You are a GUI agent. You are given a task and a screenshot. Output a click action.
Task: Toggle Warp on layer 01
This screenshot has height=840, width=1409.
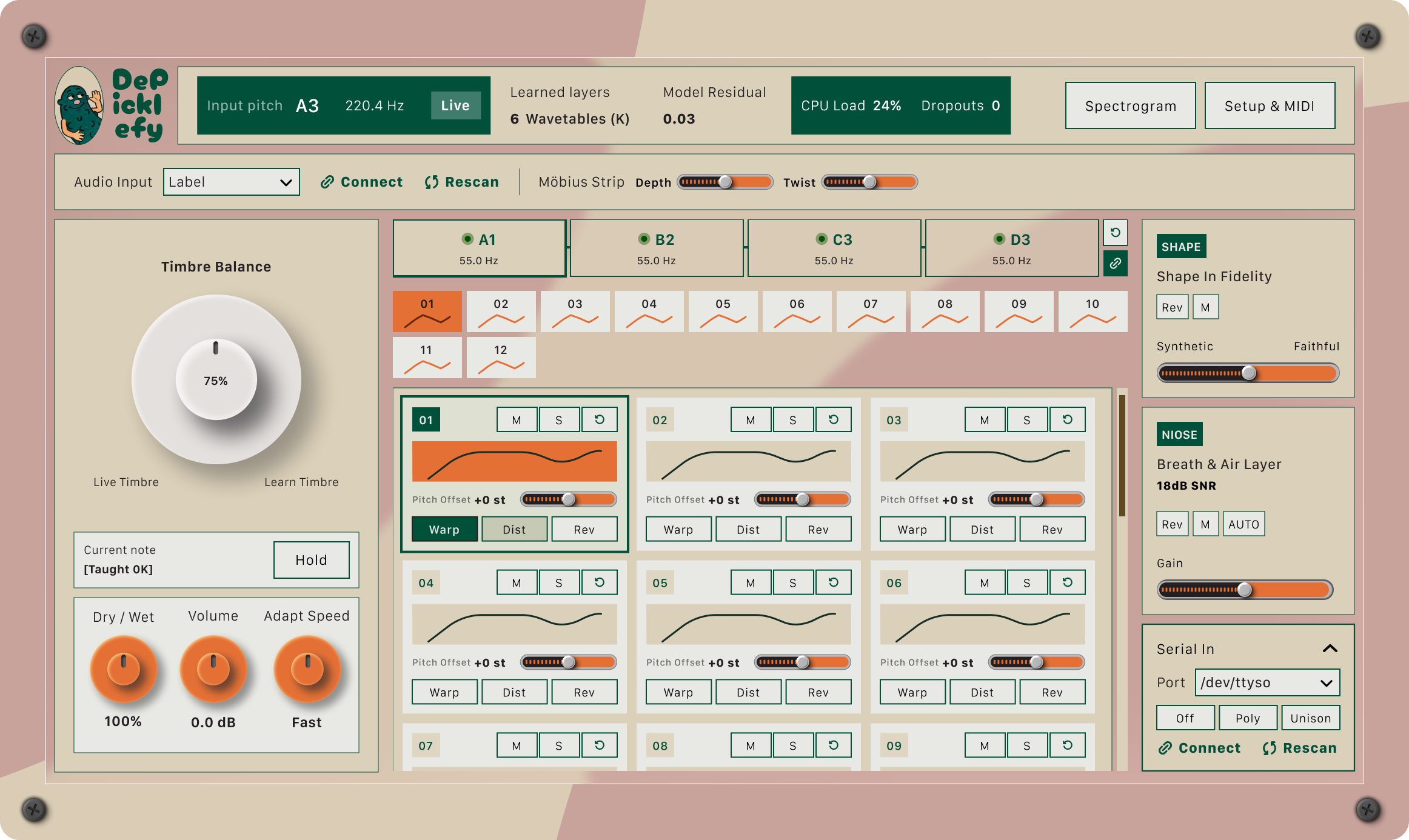444,529
